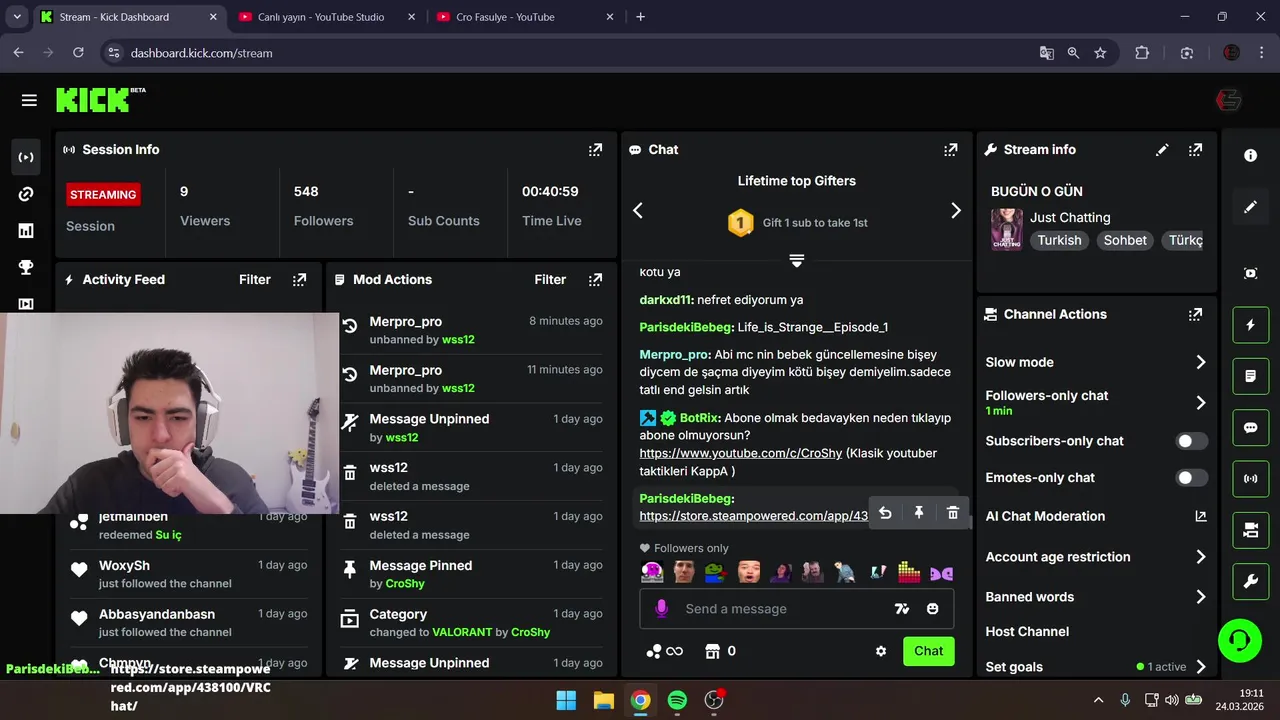This screenshot has height=720, width=1280.
Task: Open the shop icon beside 0
Action: (x=713, y=651)
